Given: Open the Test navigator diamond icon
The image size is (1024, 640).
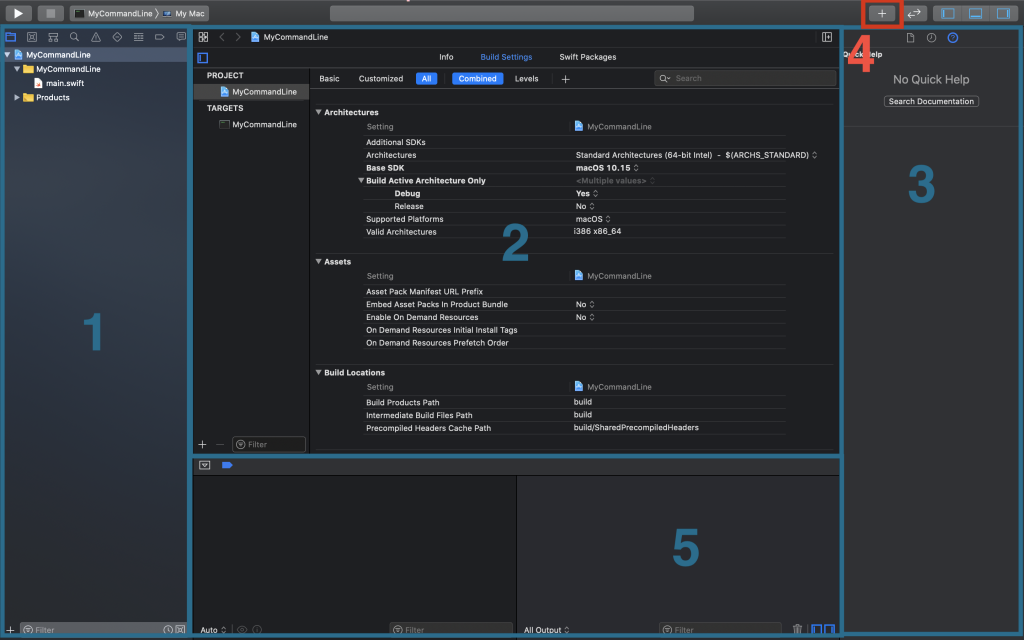Looking at the screenshot, I should tap(118, 37).
